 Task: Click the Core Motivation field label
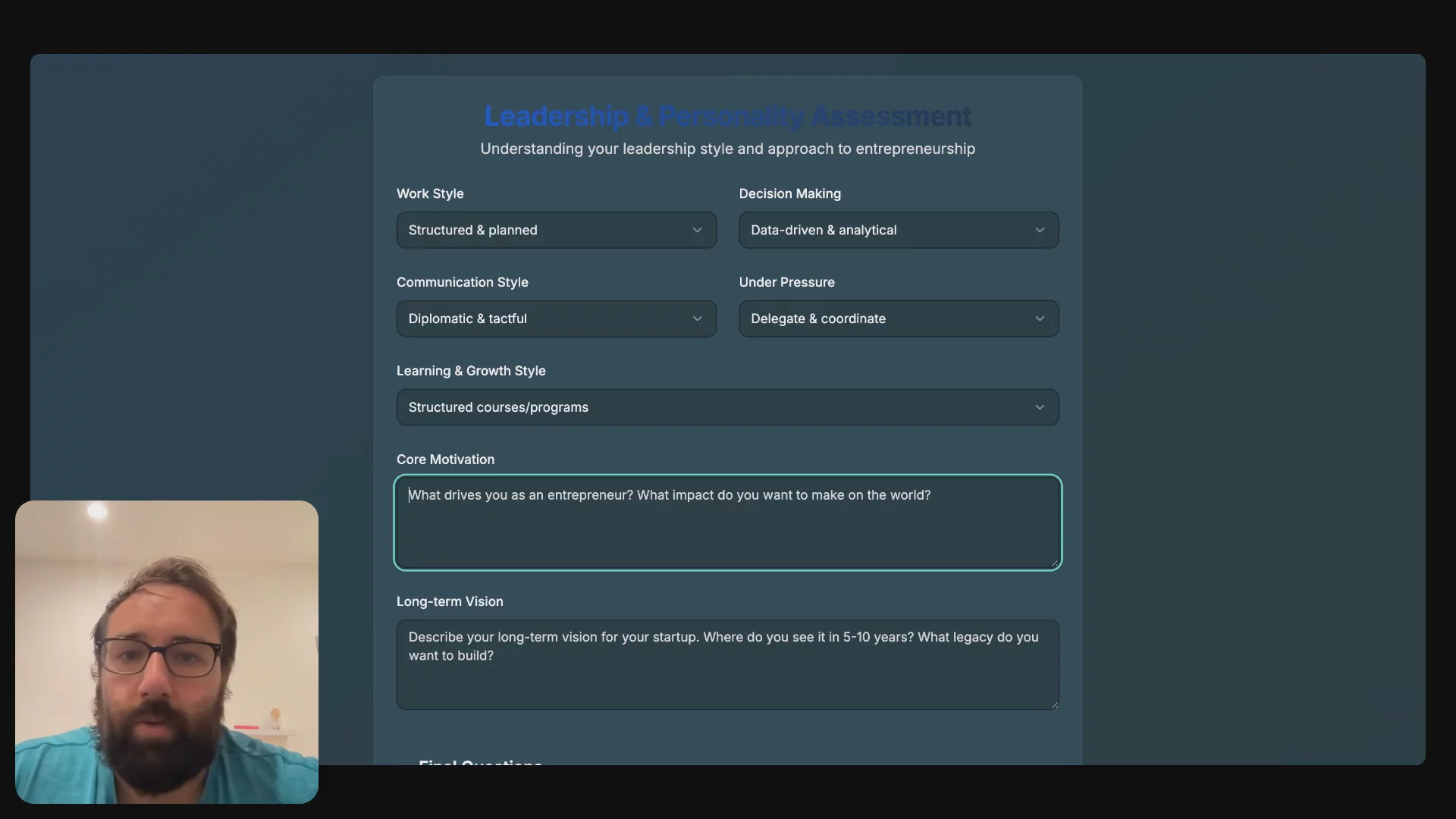tap(445, 460)
